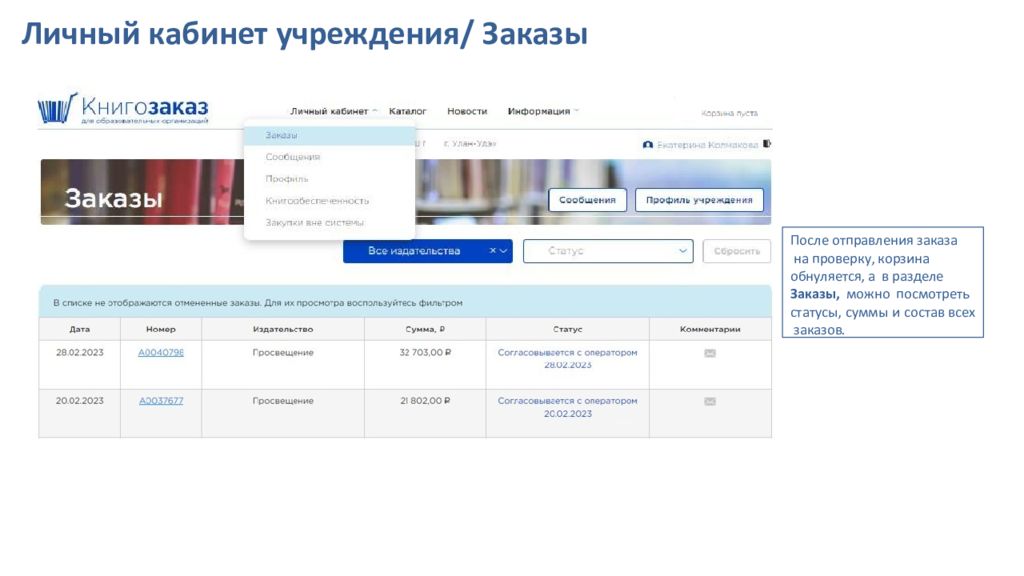Click Просвещение in the A0037677 row
This screenshot has height=576, width=1024.
click(x=283, y=401)
